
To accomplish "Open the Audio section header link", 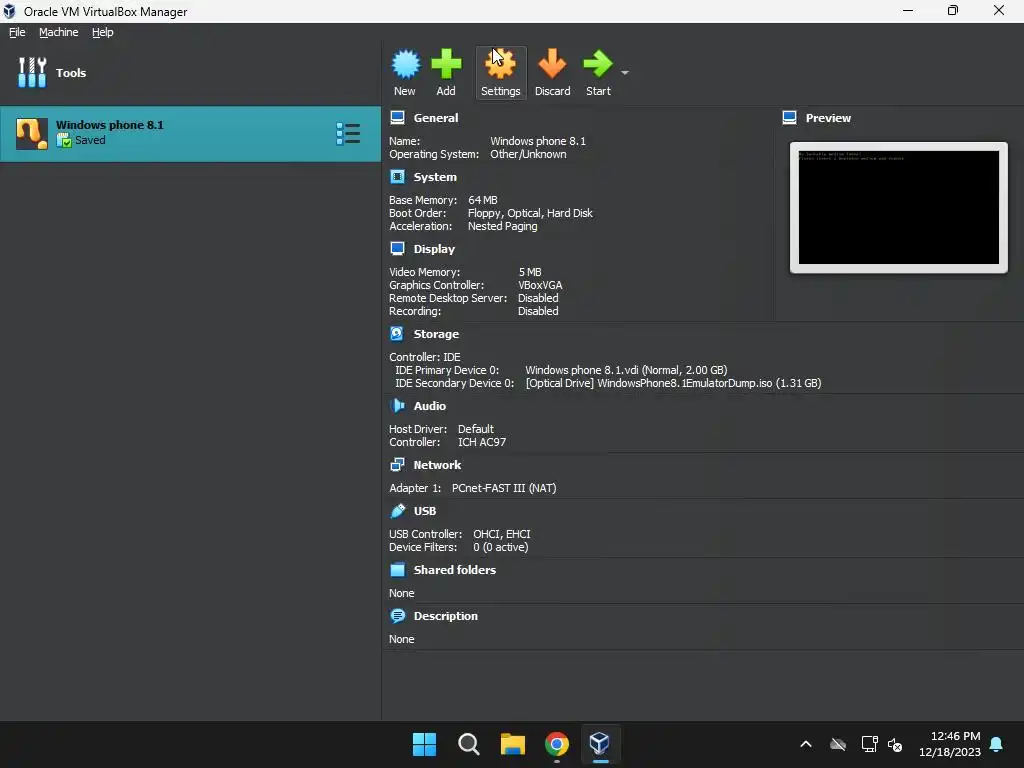I will (430, 406).
